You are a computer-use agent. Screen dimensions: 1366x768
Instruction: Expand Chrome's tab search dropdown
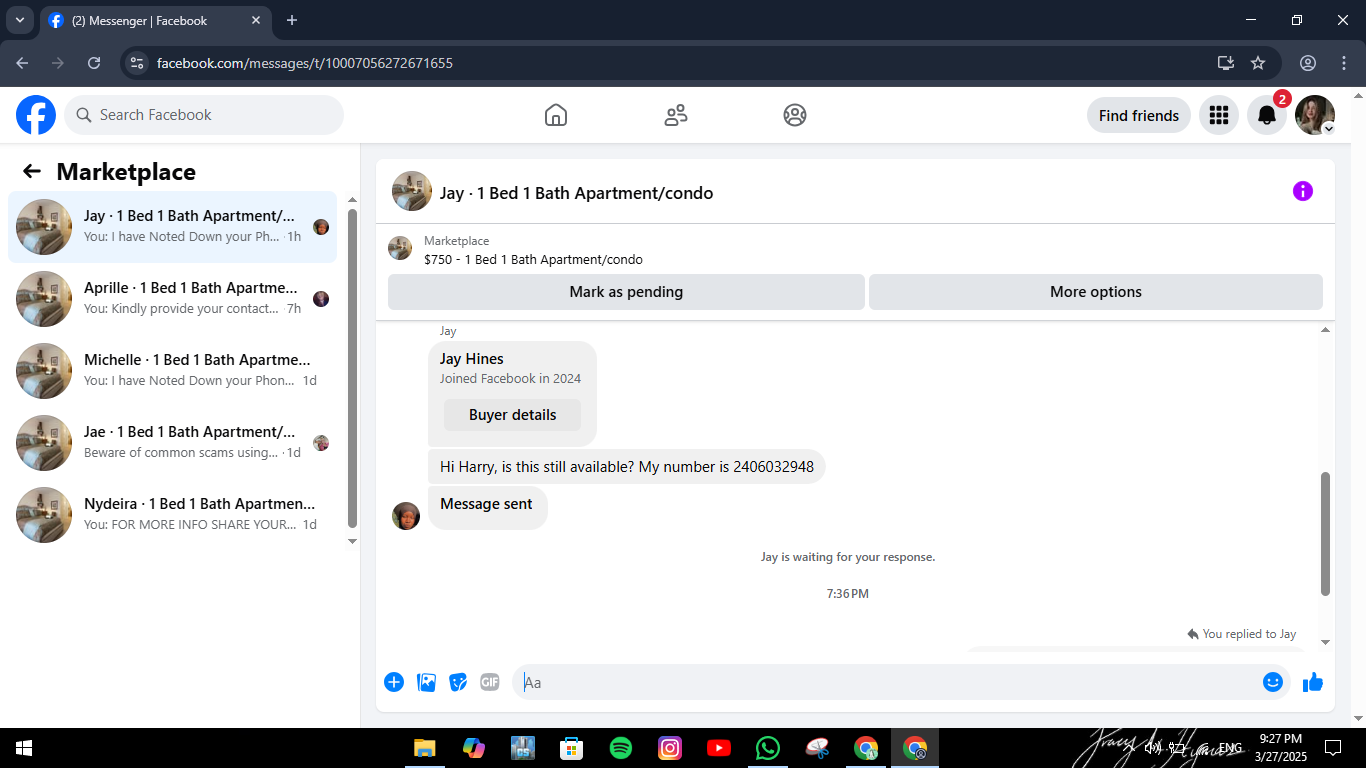coord(19,20)
